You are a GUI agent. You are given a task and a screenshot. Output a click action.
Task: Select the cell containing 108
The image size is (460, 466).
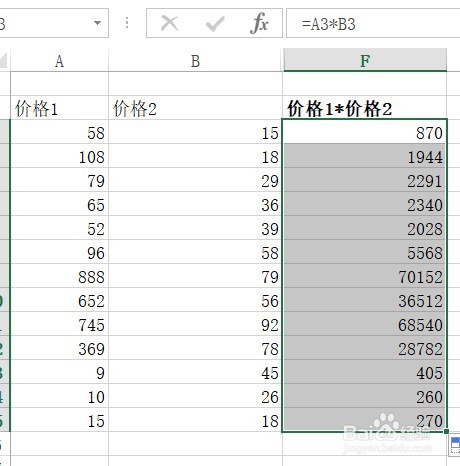point(59,156)
